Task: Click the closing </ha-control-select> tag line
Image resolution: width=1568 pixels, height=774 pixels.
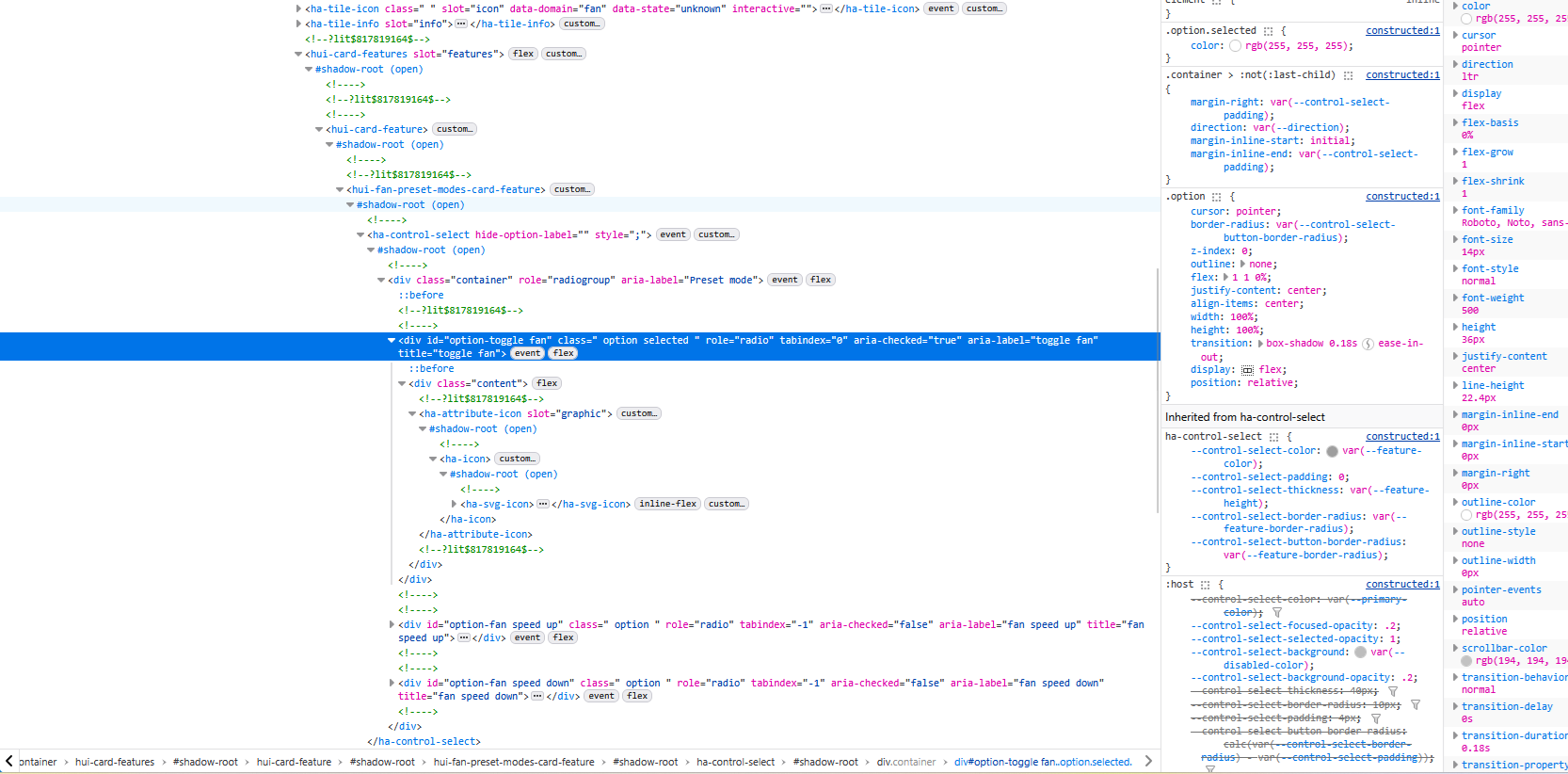Action: click(x=424, y=741)
